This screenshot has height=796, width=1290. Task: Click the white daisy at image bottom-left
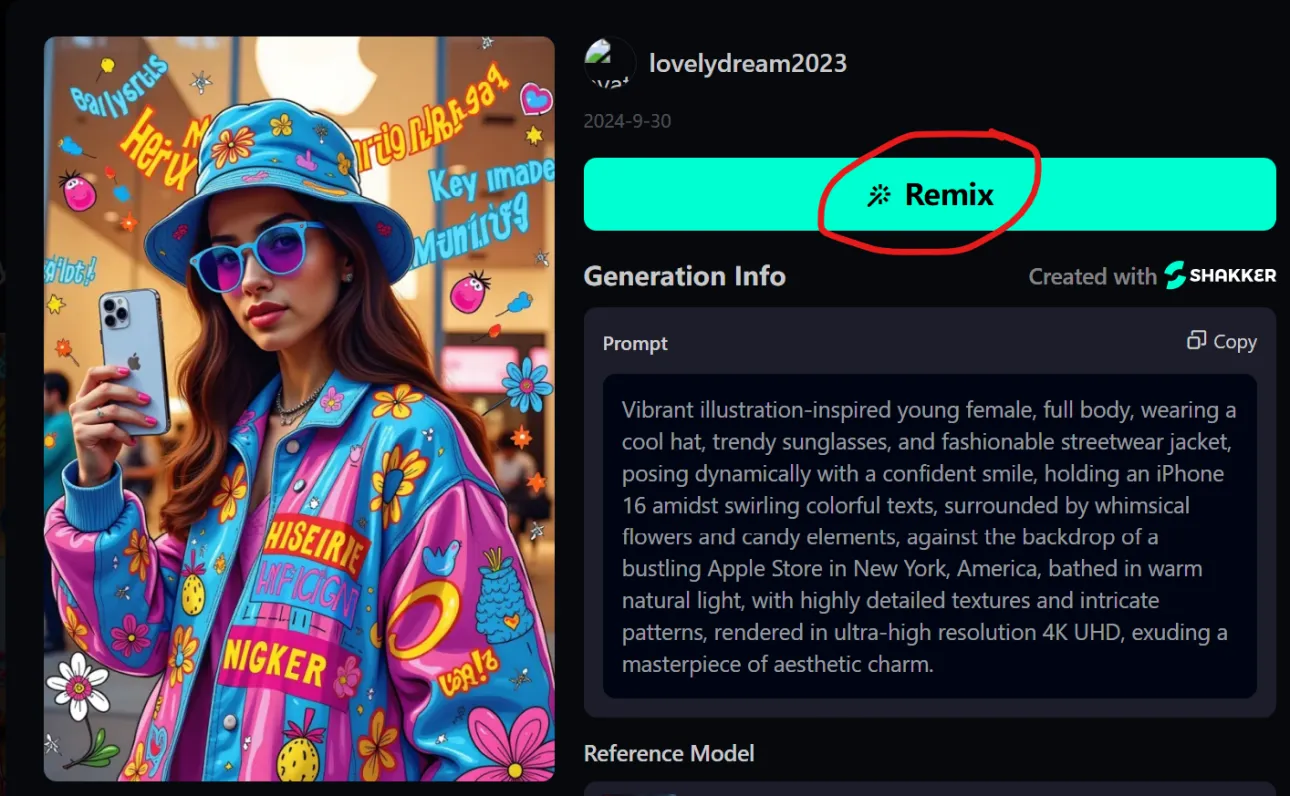click(x=78, y=686)
